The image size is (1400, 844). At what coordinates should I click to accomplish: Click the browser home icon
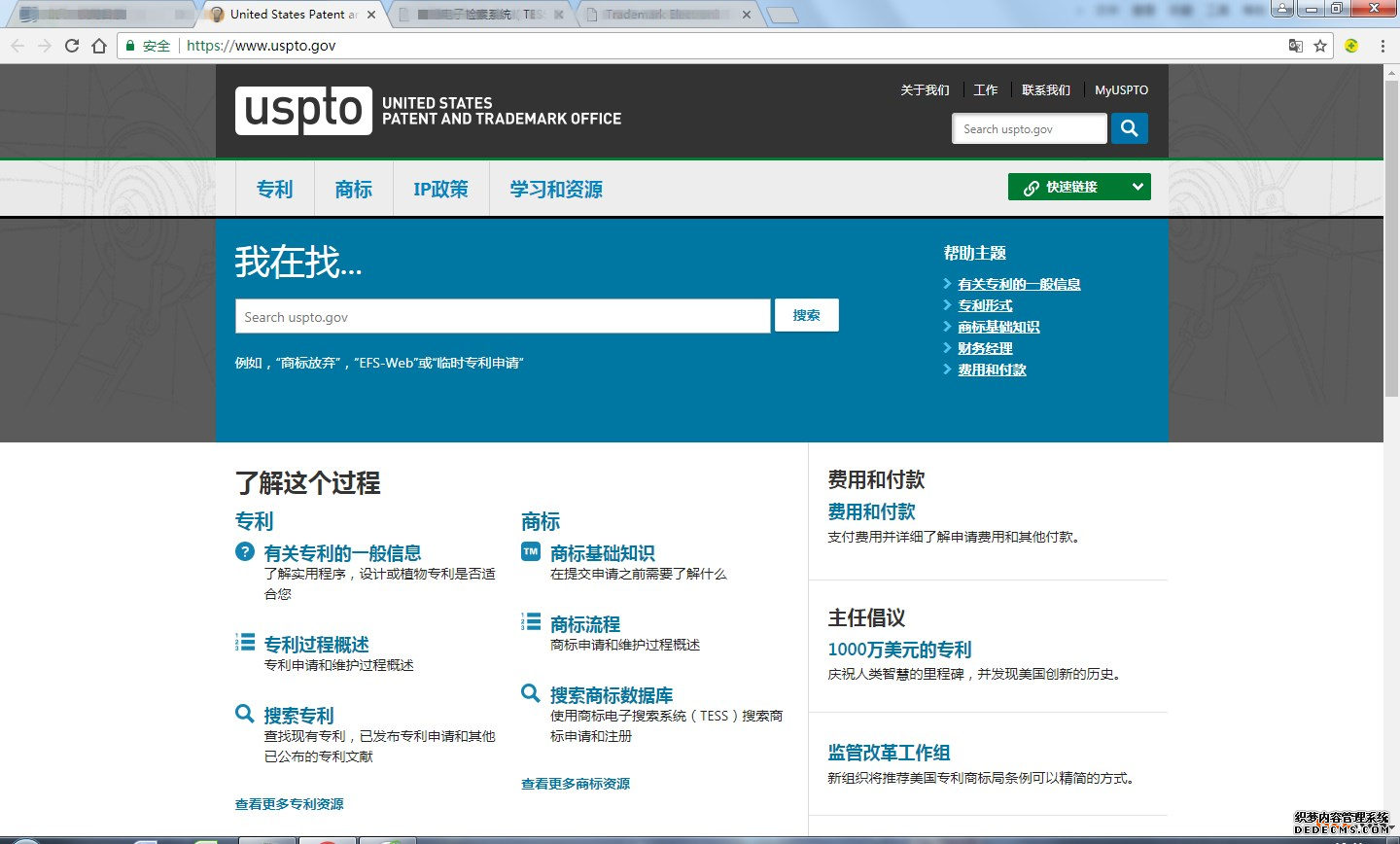pyautogui.click(x=99, y=46)
